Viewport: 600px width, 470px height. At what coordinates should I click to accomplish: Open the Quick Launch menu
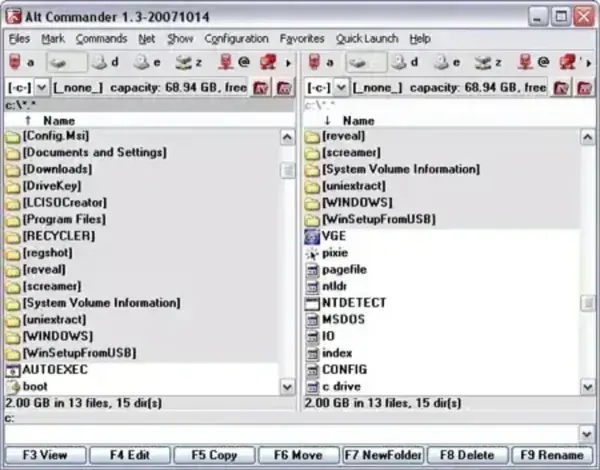click(367, 39)
